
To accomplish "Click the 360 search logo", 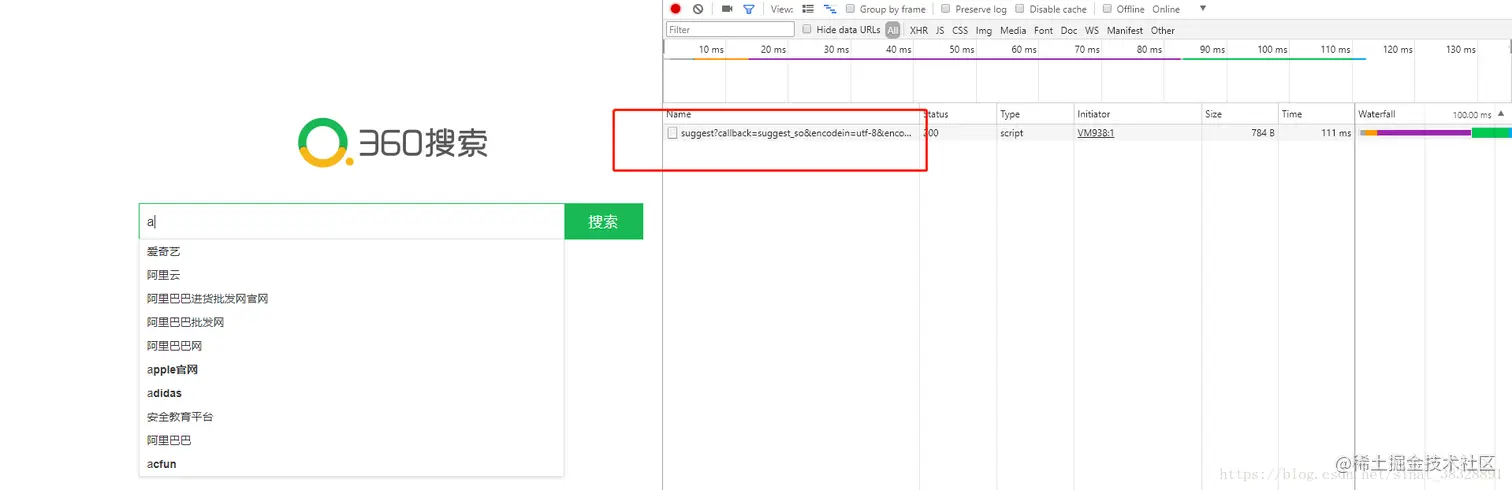I will [393, 143].
